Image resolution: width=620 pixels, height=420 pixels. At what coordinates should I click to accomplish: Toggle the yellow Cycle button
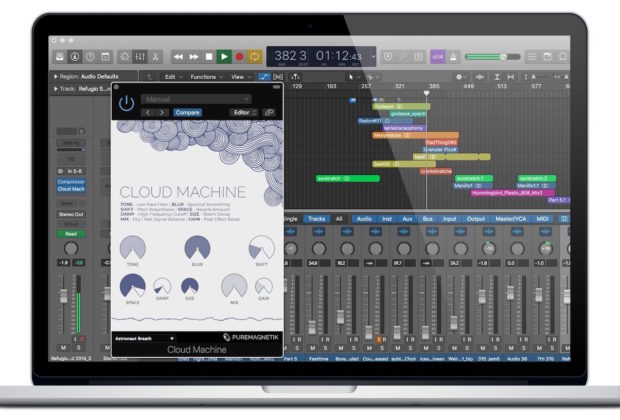coord(255,57)
